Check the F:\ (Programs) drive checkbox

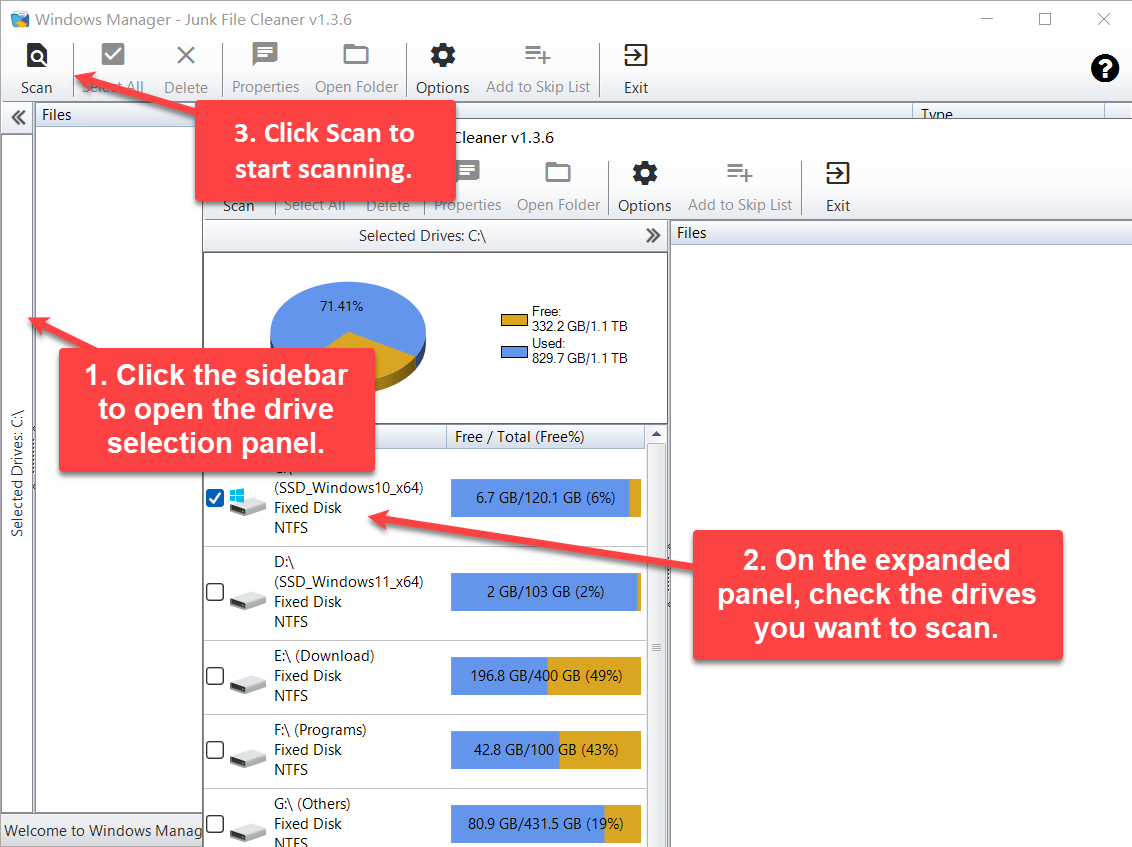pos(214,750)
